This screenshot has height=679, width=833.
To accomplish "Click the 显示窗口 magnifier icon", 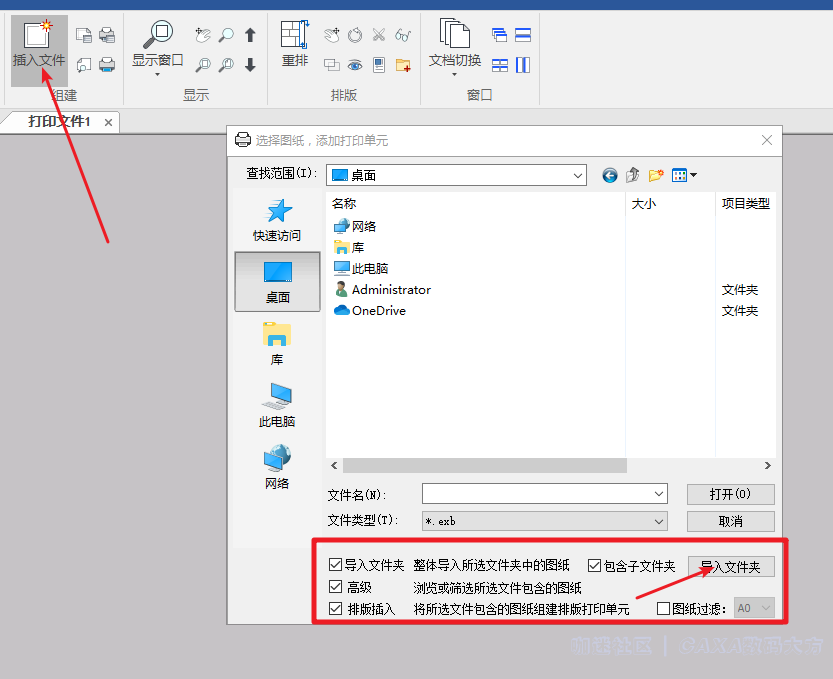I will pyautogui.click(x=158, y=35).
